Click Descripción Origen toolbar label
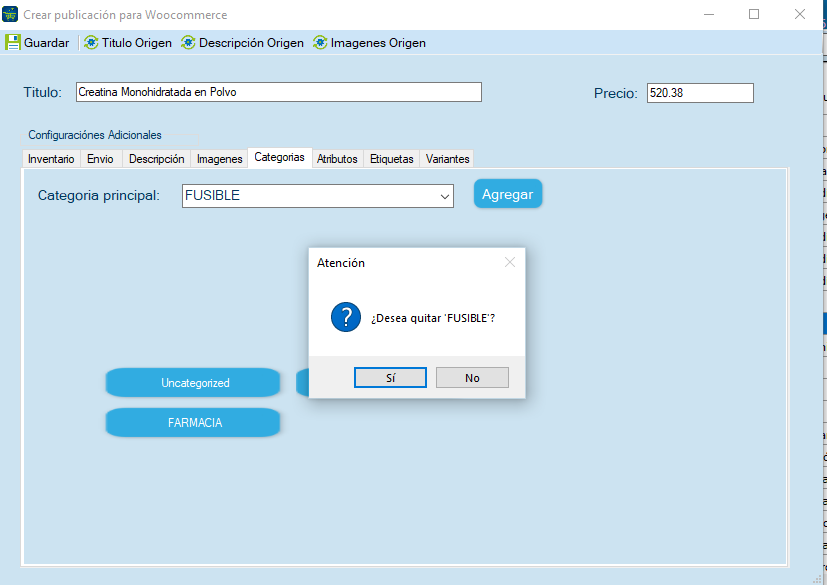Image resolution: width=827 pixels, height=585 pixels. coord(251,43)
